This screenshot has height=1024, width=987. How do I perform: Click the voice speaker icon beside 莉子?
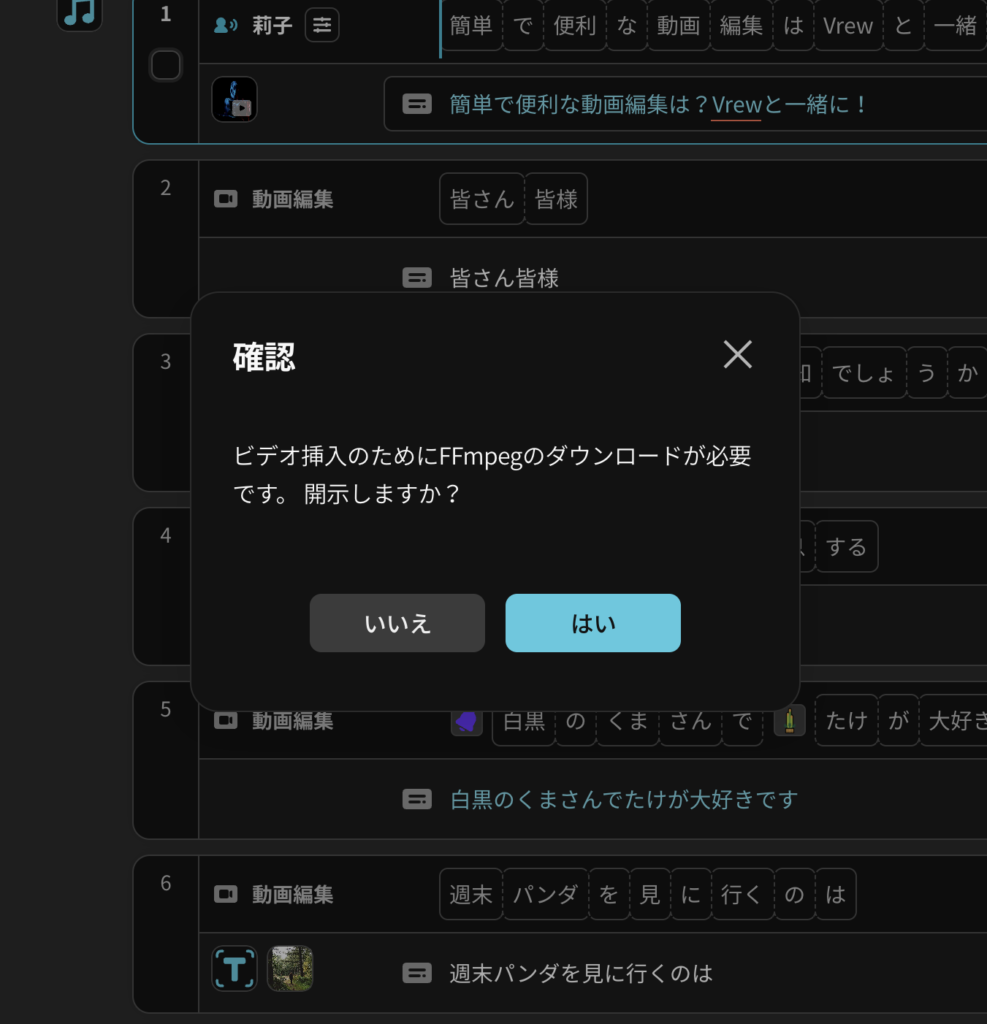click(225, 25)
